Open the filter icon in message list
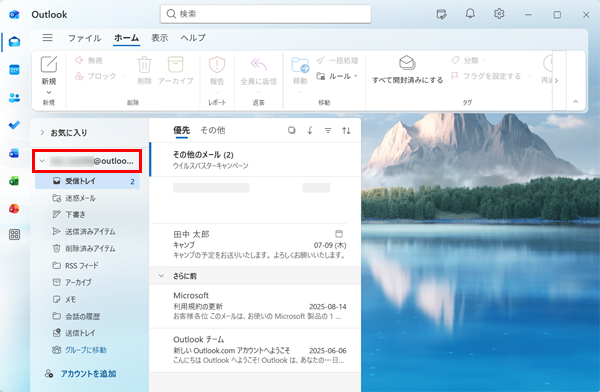This screenshot has height=392, width=600. coord(328,131)
